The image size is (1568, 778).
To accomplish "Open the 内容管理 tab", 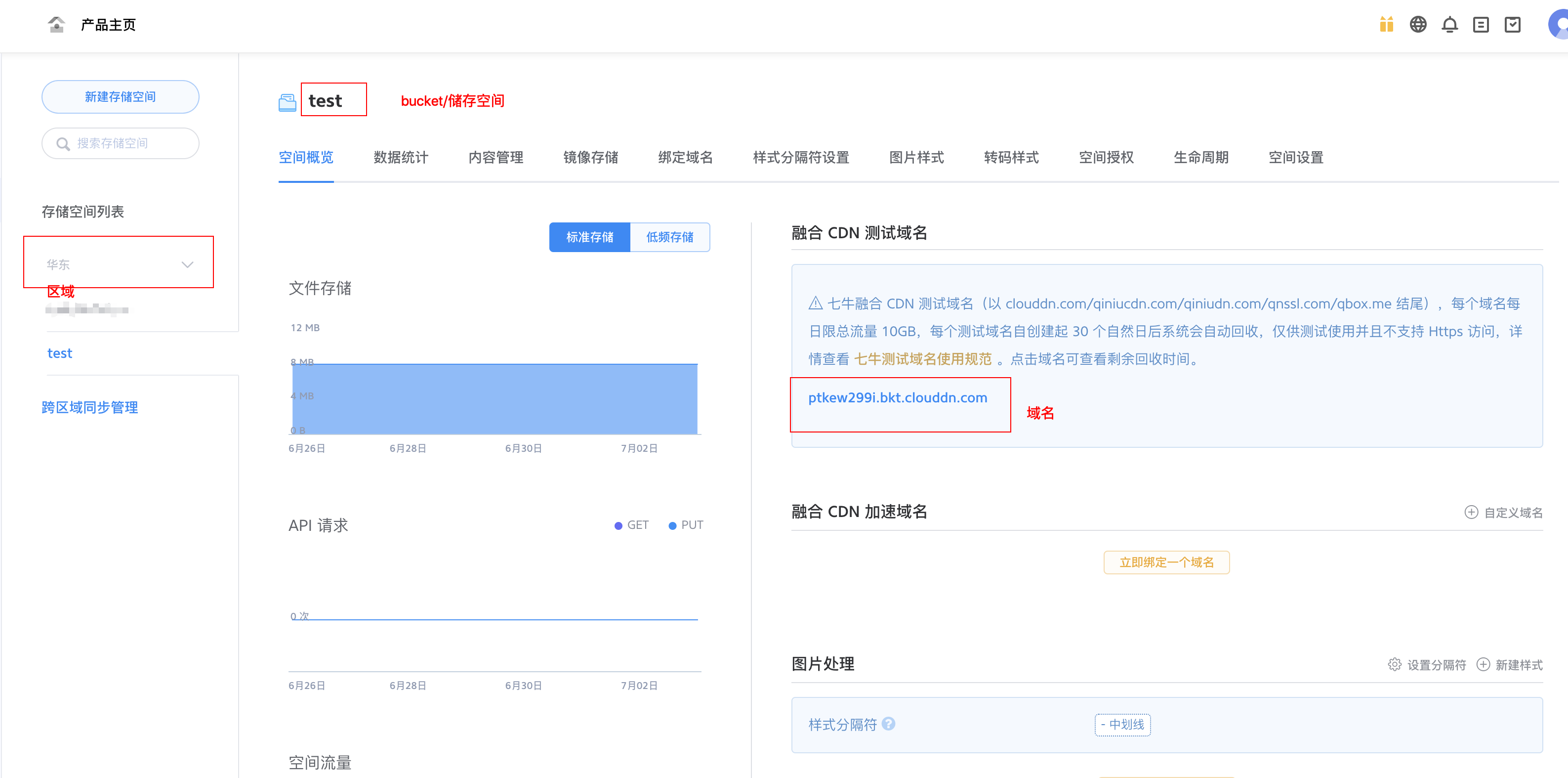I will pos(496,158).
